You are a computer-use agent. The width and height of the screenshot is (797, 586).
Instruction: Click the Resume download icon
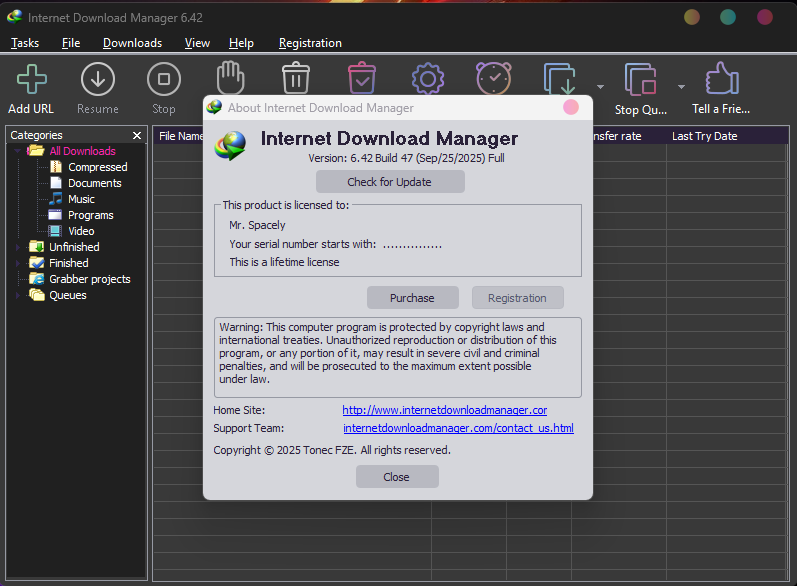[x=98, y=80]
